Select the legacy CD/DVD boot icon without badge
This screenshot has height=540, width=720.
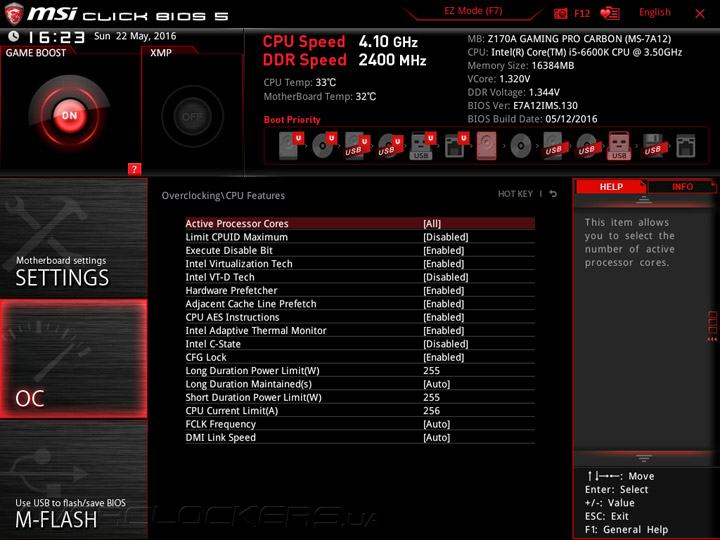521,146
